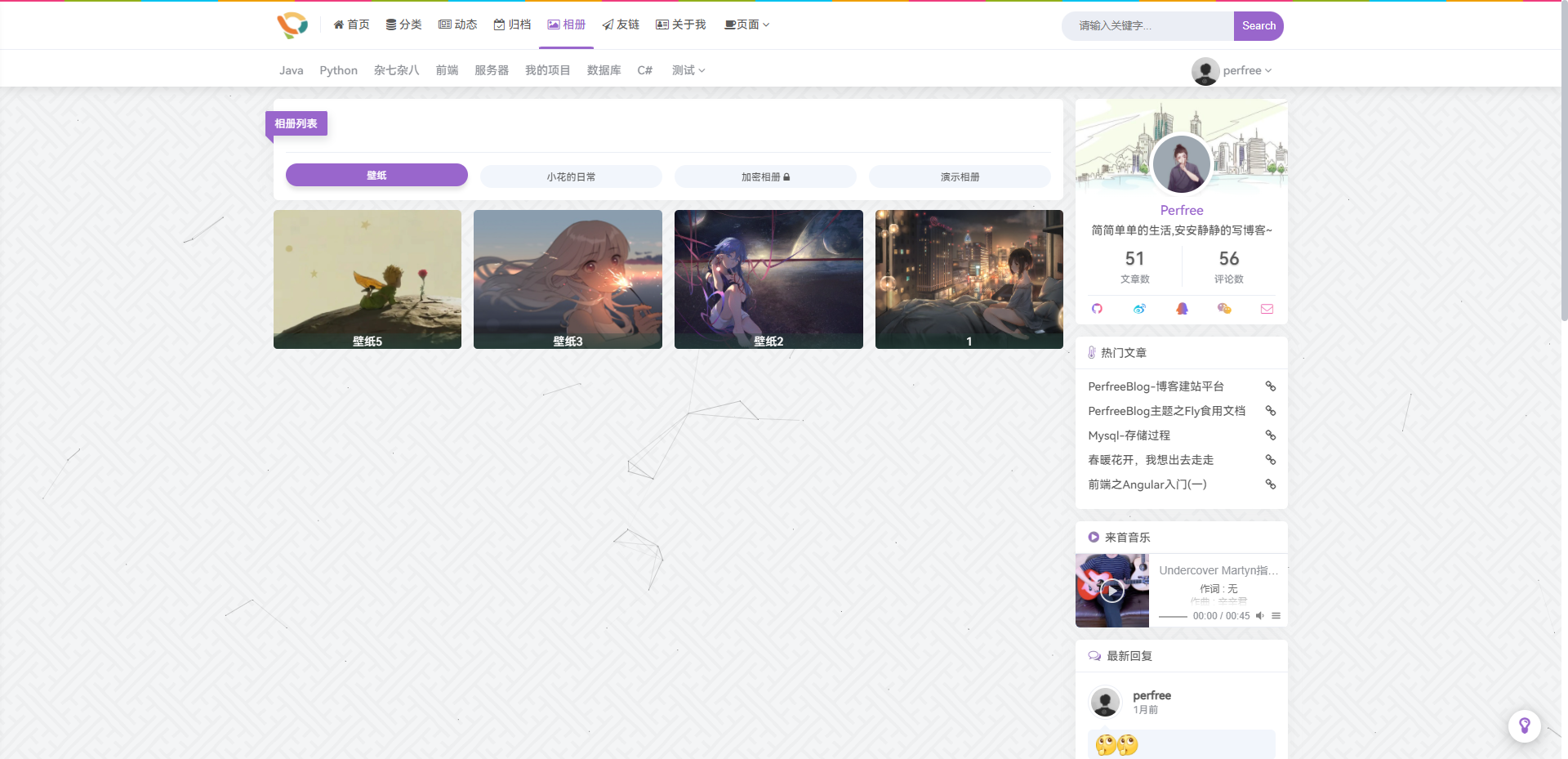Click link icon beside 春暖花开 article
This screenshot has width=1568, height=759.
1270,460
